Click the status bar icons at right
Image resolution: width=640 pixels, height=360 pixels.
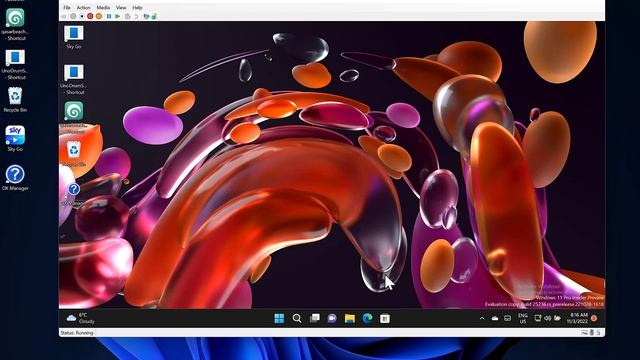click(x=591, y=333)
